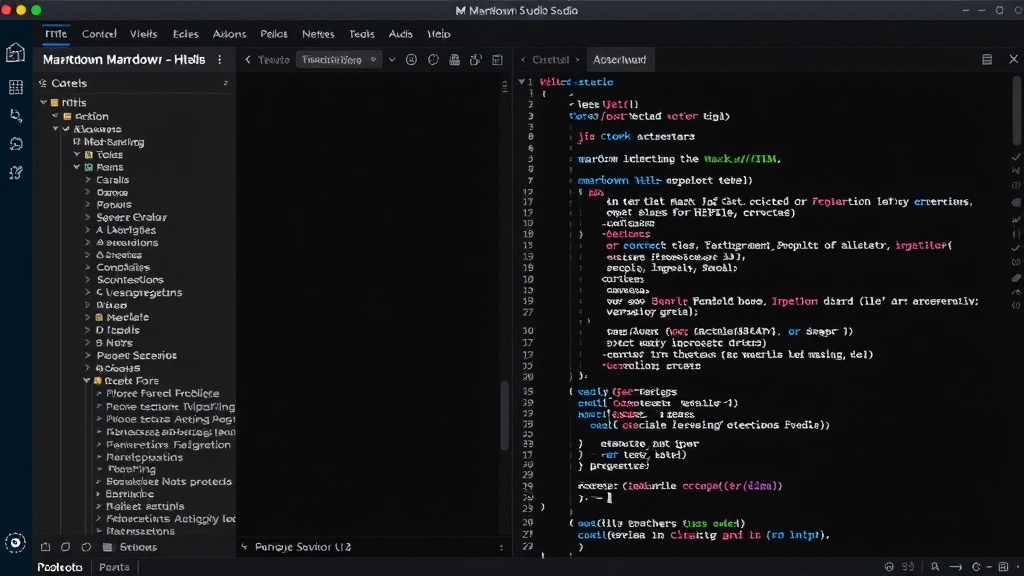
Task: Click the Cortull breadcrumb
Action: [x=551, y=59]
